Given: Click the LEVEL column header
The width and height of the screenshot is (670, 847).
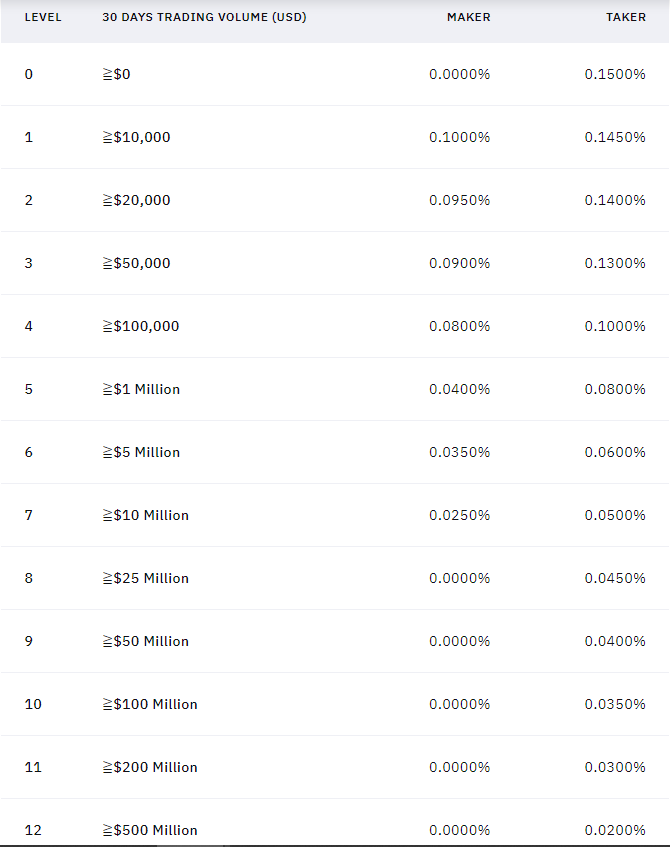Looking at the screenshot, I should (x=43, y=17).
